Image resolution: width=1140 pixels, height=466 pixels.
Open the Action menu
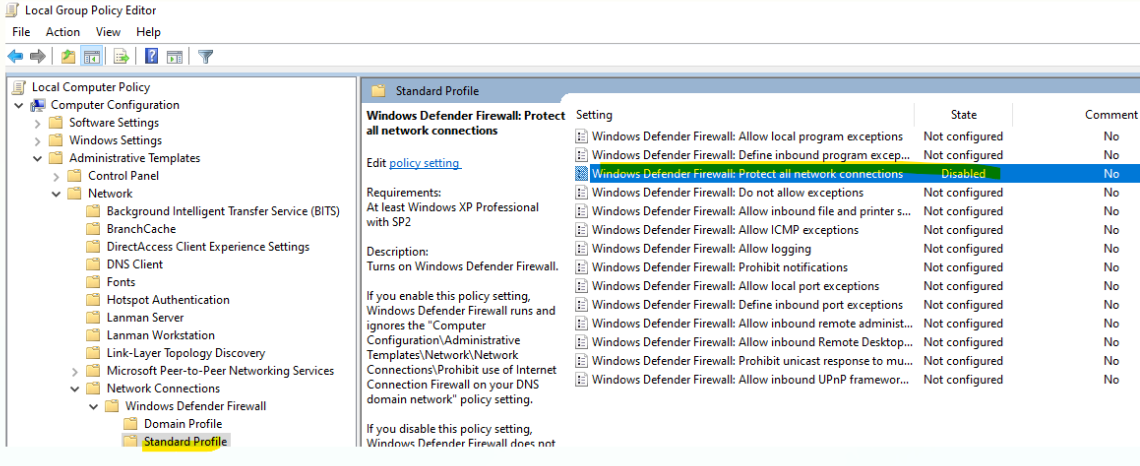[x=63, y=32]
